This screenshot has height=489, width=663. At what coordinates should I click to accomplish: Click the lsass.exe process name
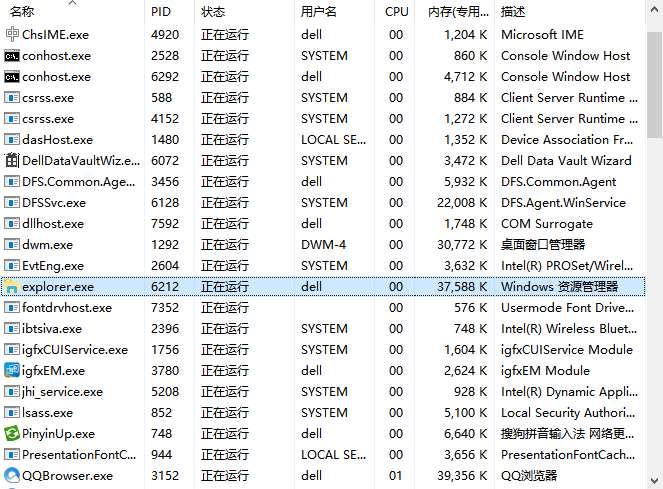point(47,413)
